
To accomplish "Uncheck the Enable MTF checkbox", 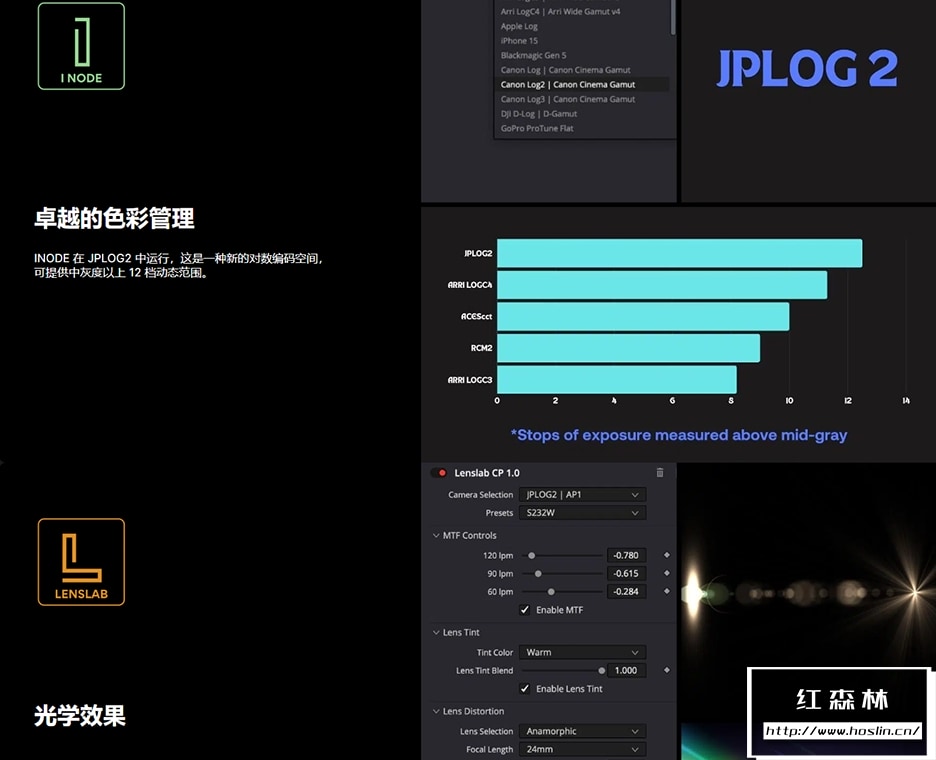I will (525, 610).
